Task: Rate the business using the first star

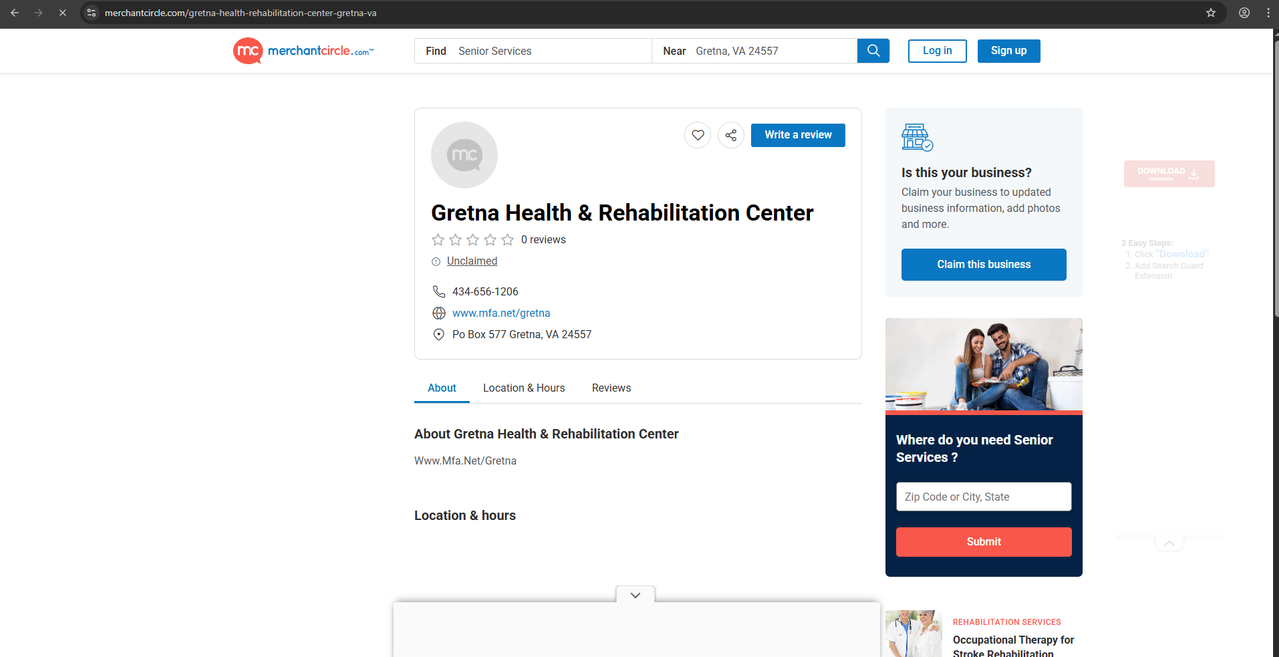Action: [438, 240]
